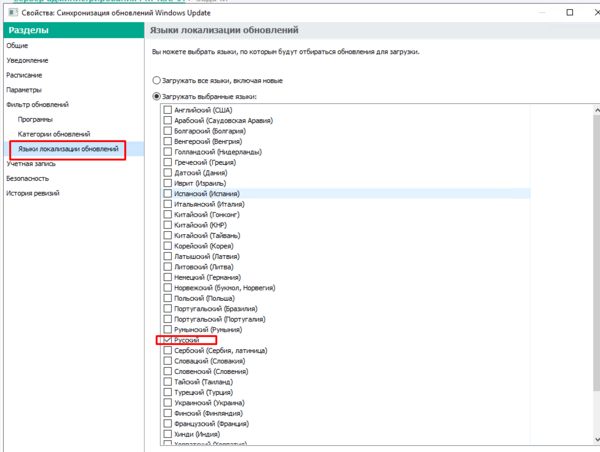Check the Португальский (Португалия) checkbox
Viewport: 600px width, 452px height.
[x=168, y=319]
